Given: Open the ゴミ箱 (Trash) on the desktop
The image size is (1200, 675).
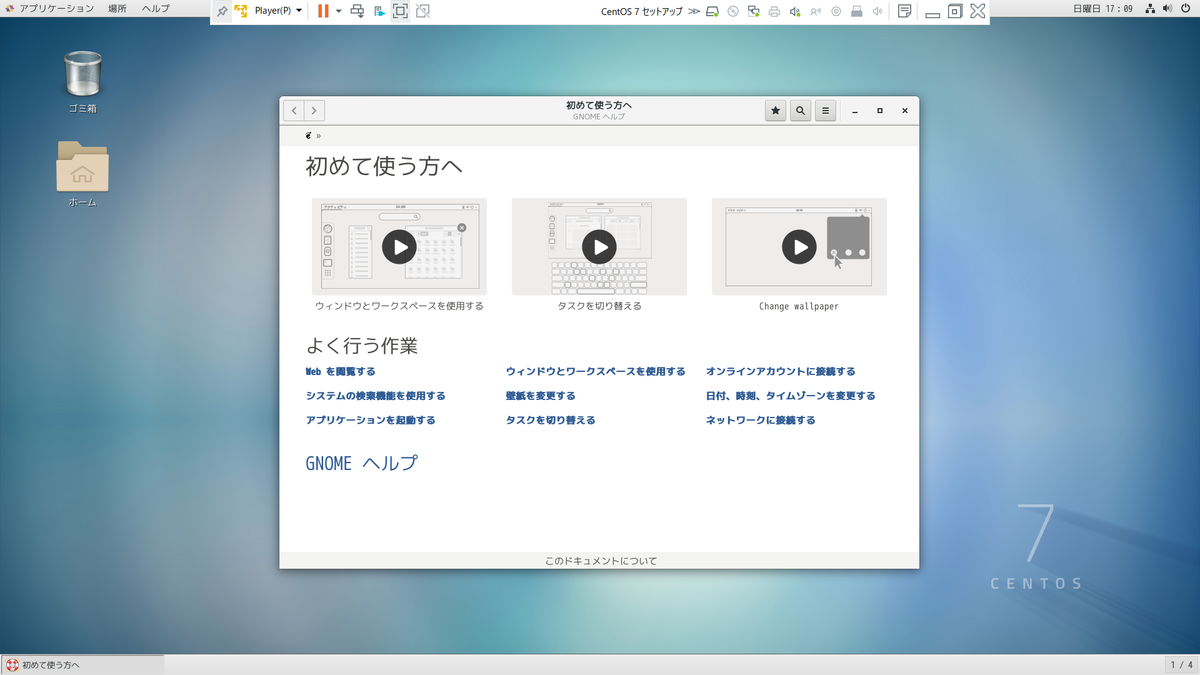Looking at the screenshot, I should pyautogui.click(x=82, y=75).
